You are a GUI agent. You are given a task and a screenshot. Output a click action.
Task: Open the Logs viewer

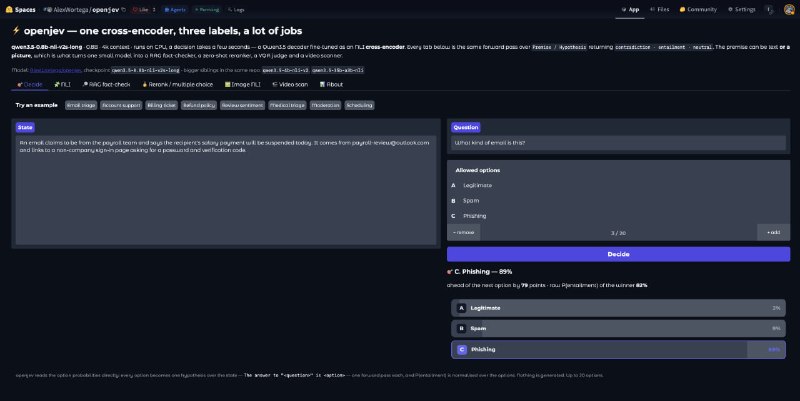click(x=236, y=9)
